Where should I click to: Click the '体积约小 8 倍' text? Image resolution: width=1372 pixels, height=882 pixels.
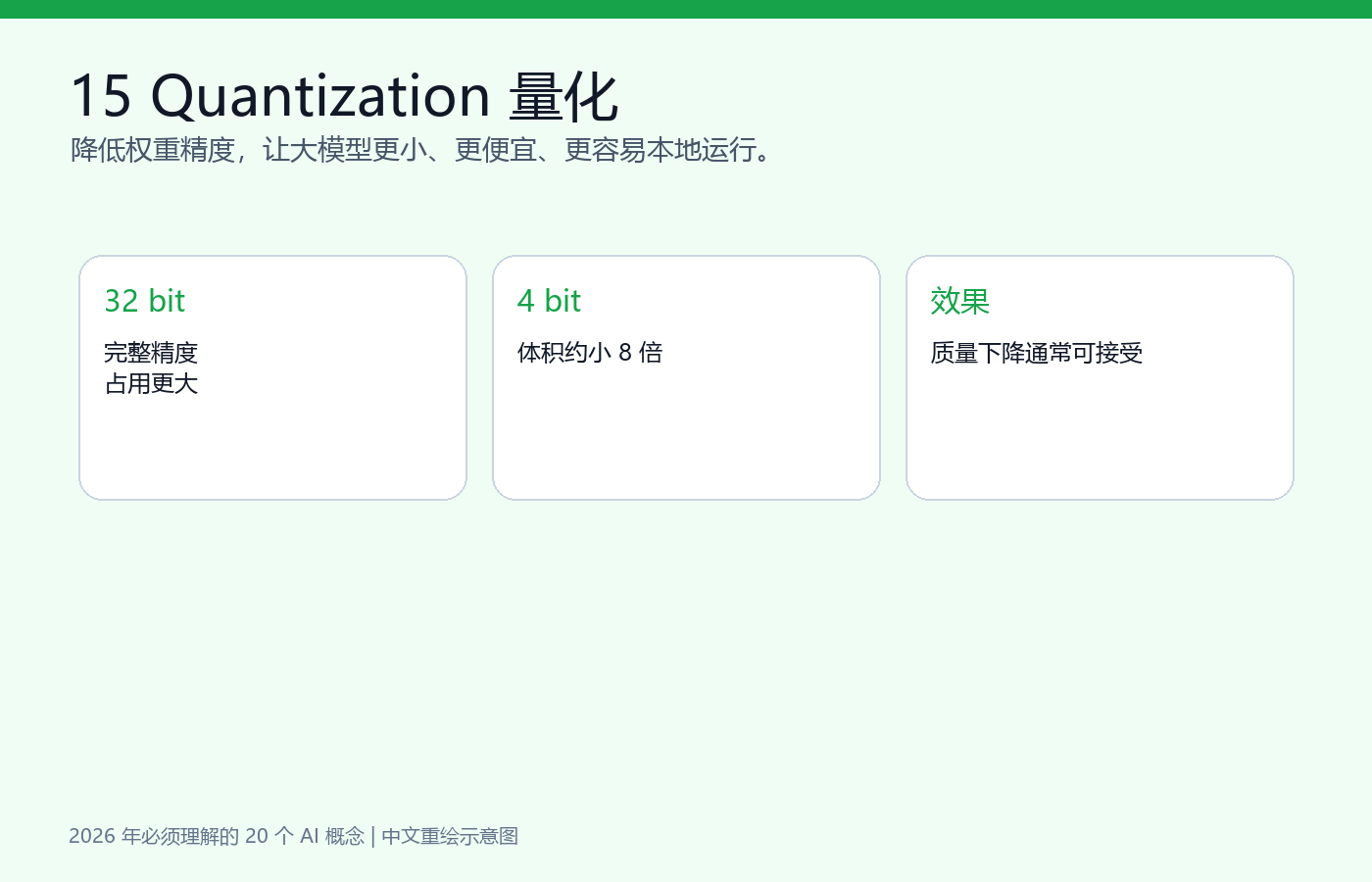[590, 353]
